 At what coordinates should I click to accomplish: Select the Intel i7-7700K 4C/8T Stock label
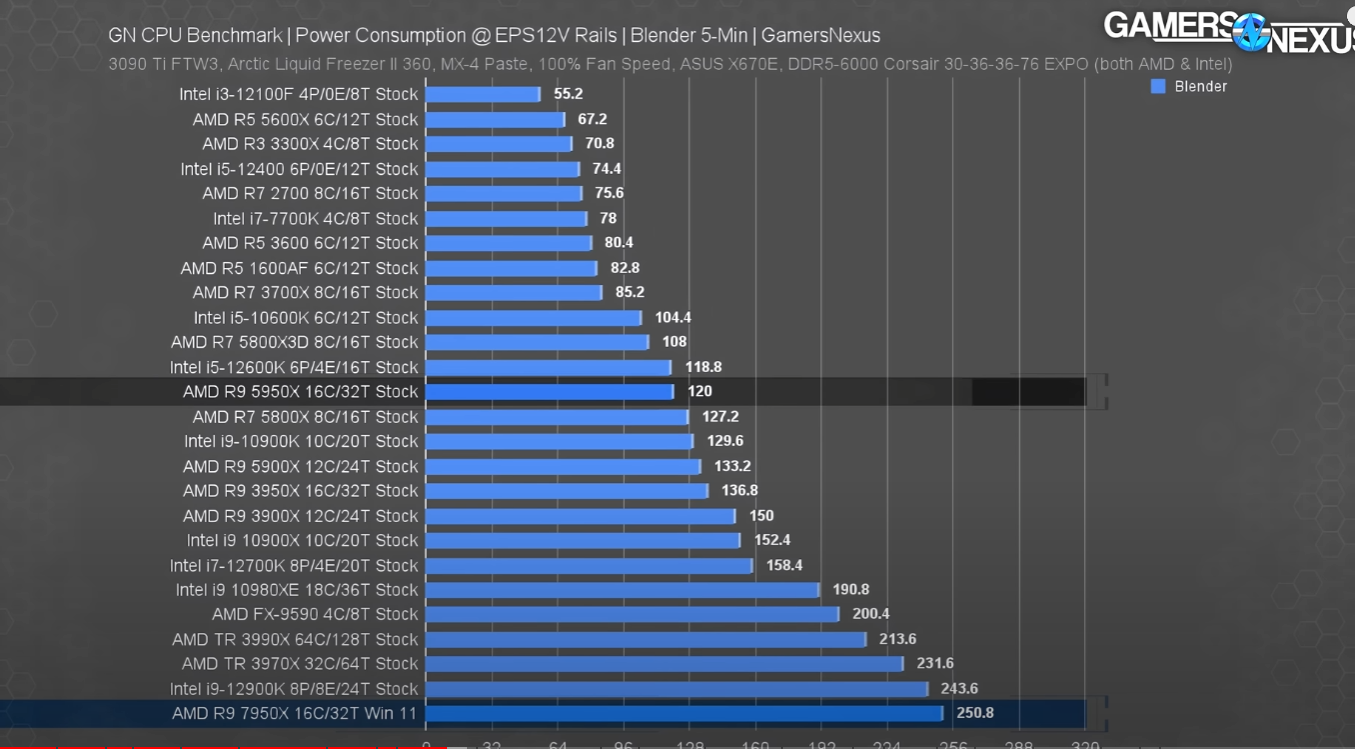(315, 218)
